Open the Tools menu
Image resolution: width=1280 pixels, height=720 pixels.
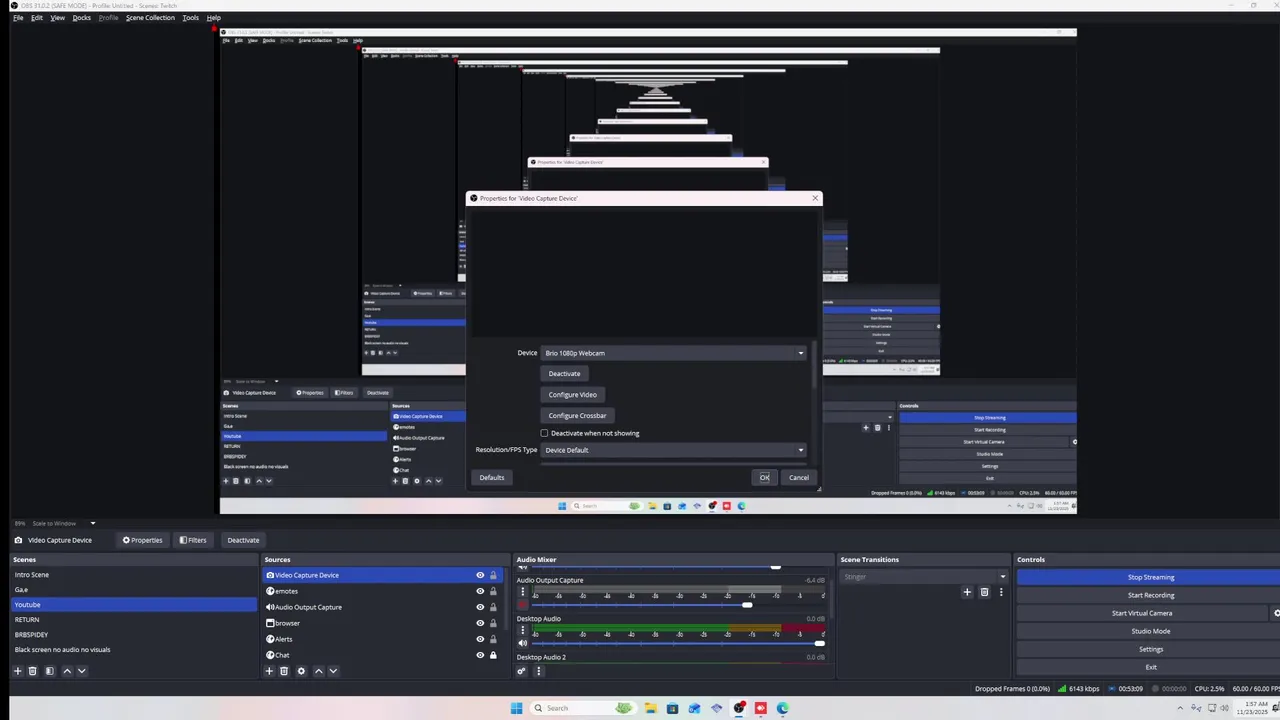coord(190,18)
